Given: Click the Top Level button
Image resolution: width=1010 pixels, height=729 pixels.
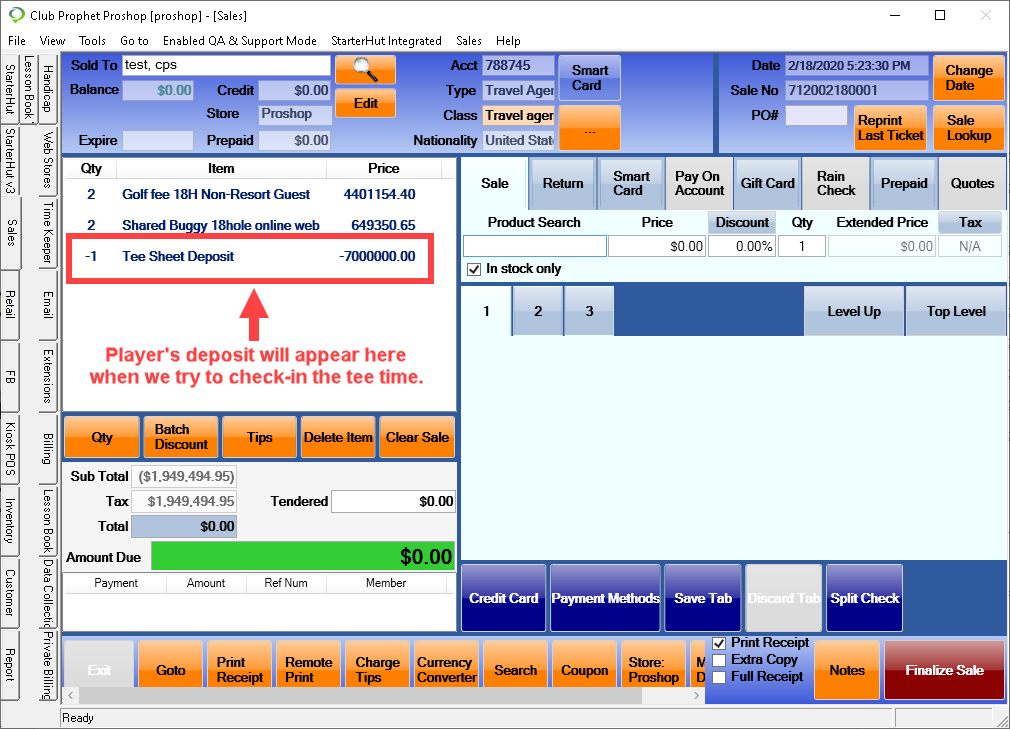Looking at the screenshot, I should coord(956,312).
